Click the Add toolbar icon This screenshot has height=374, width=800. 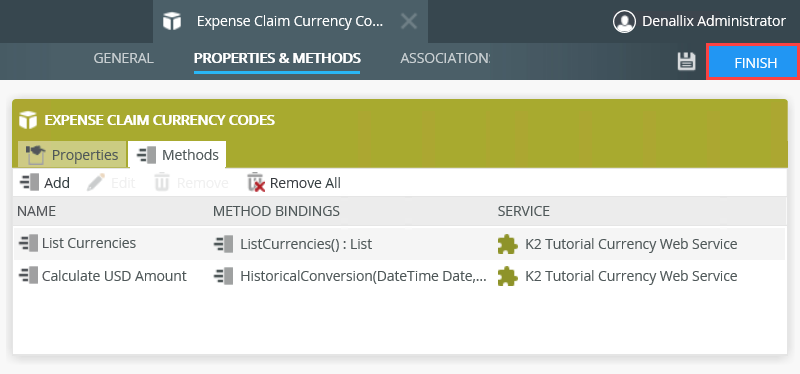pos(29,183)
